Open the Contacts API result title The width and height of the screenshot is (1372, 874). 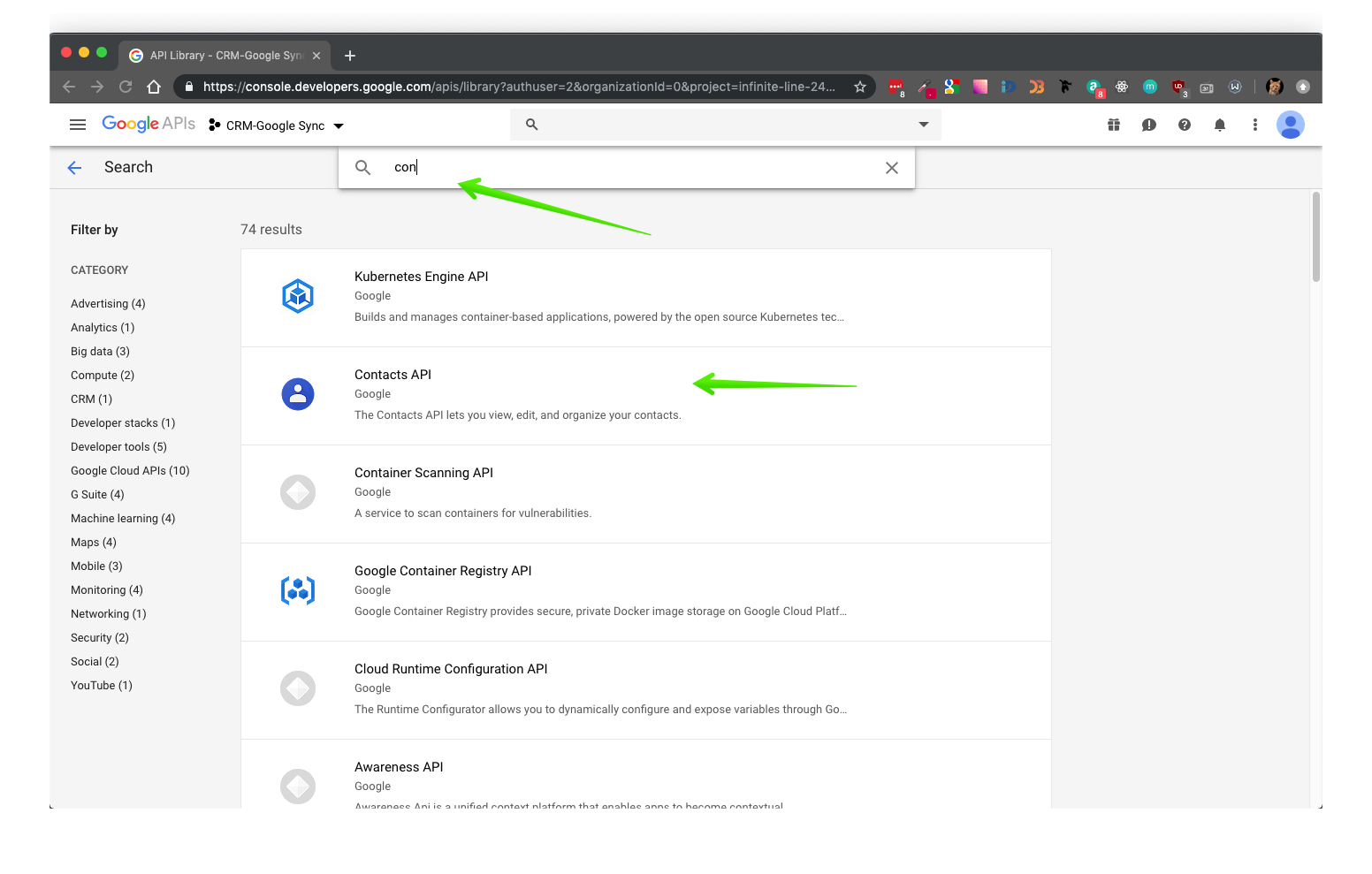tap(393, 375)
